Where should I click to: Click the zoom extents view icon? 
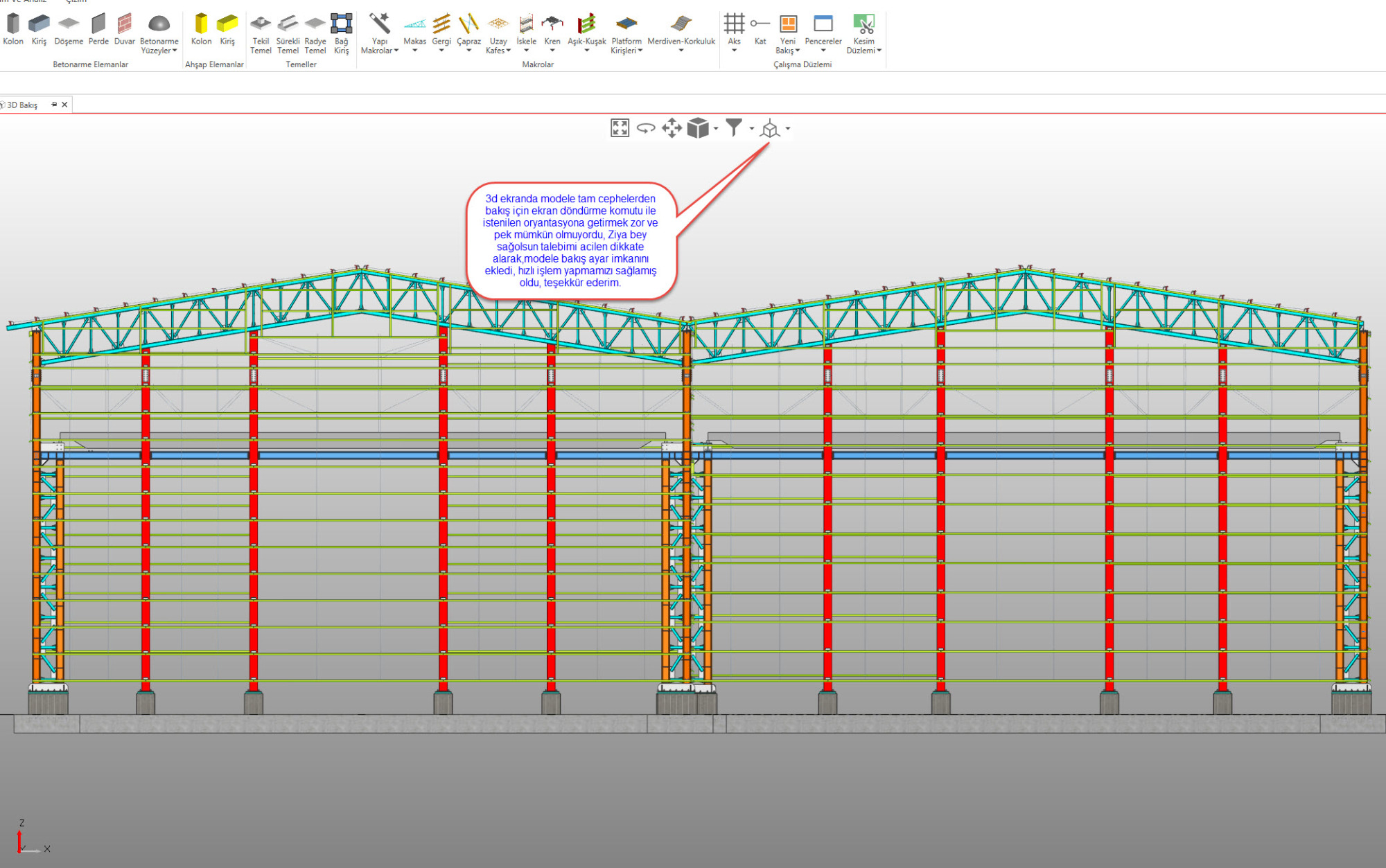pos(620,128)
